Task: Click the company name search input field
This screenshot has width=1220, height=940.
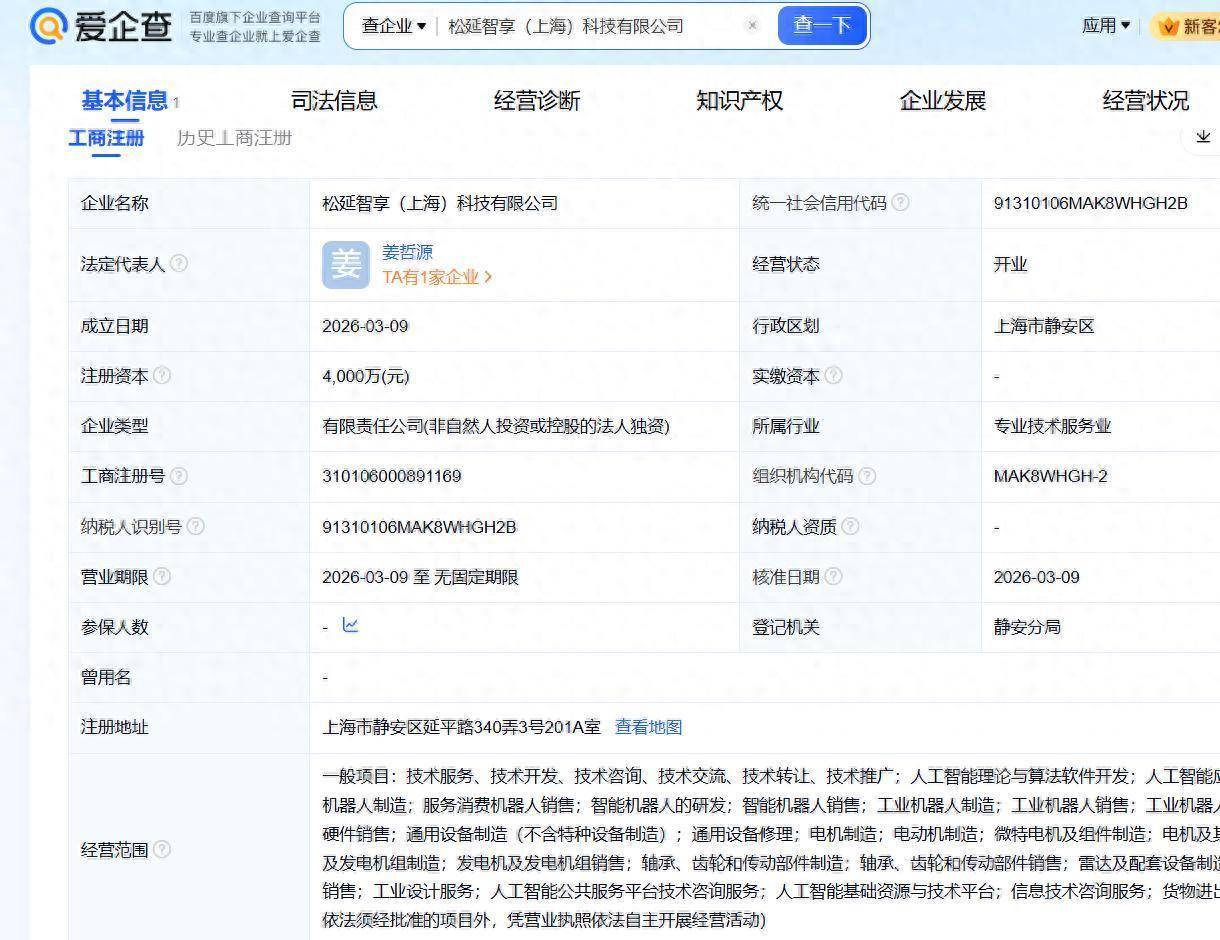Action: (x=590, y=26)
